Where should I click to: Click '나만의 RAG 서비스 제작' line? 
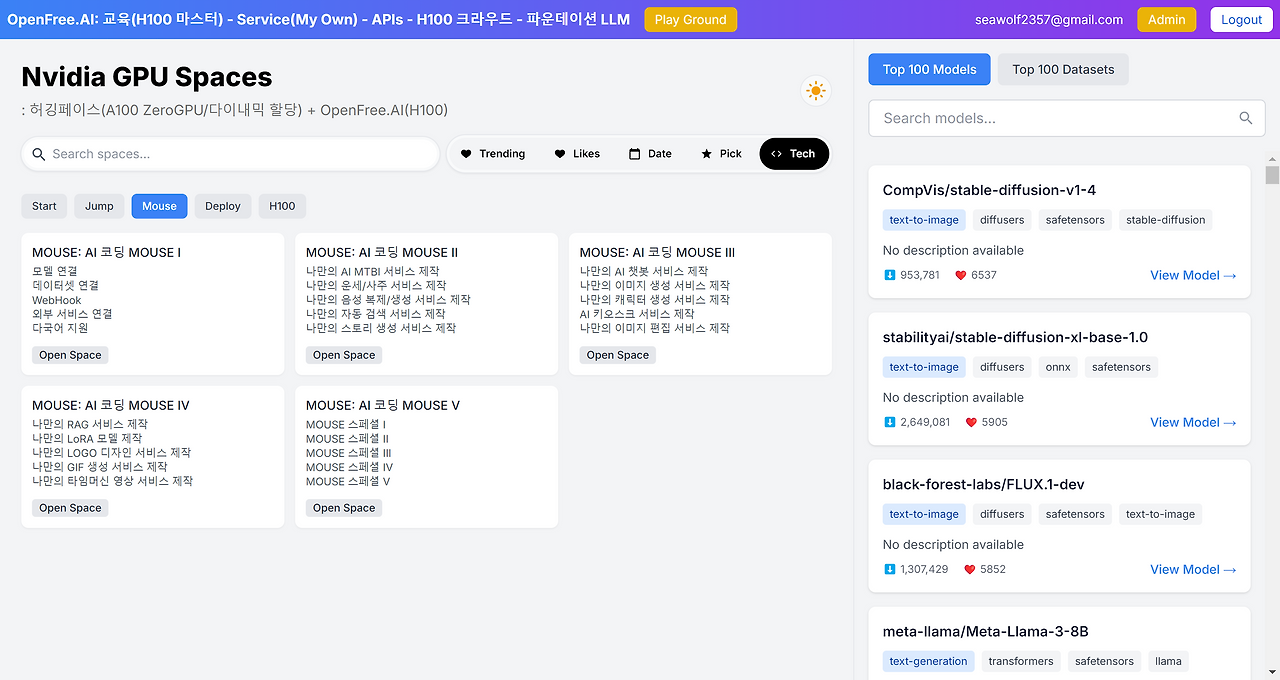point(90,424)
